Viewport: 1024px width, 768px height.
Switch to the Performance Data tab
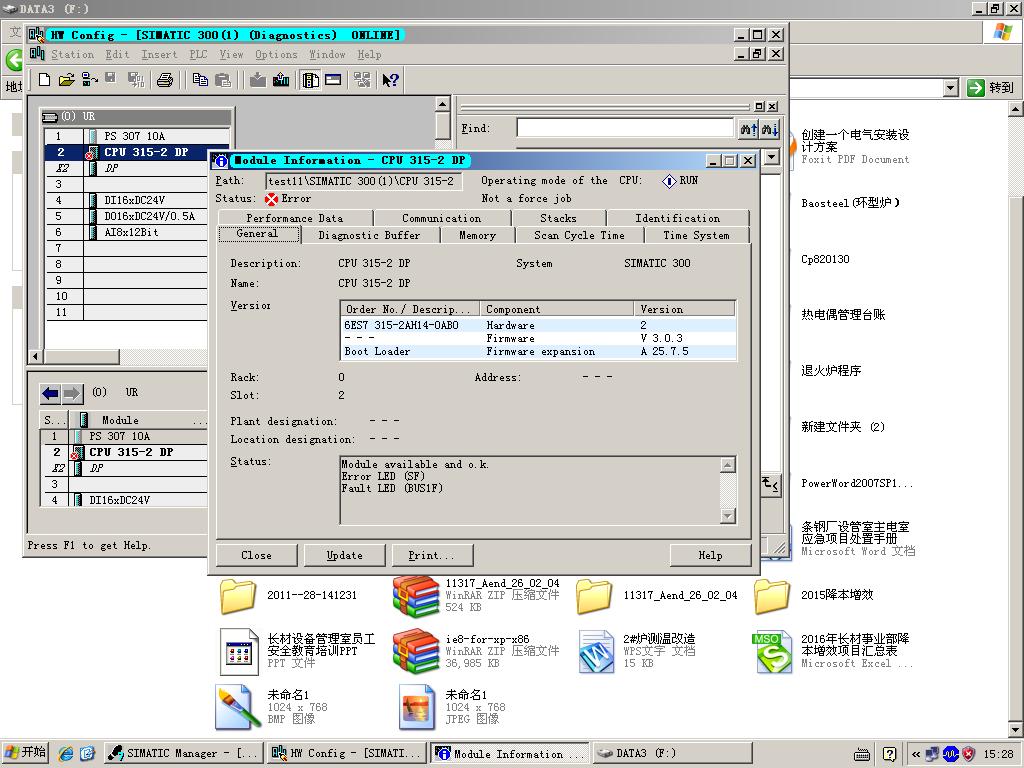click(295, 218)
